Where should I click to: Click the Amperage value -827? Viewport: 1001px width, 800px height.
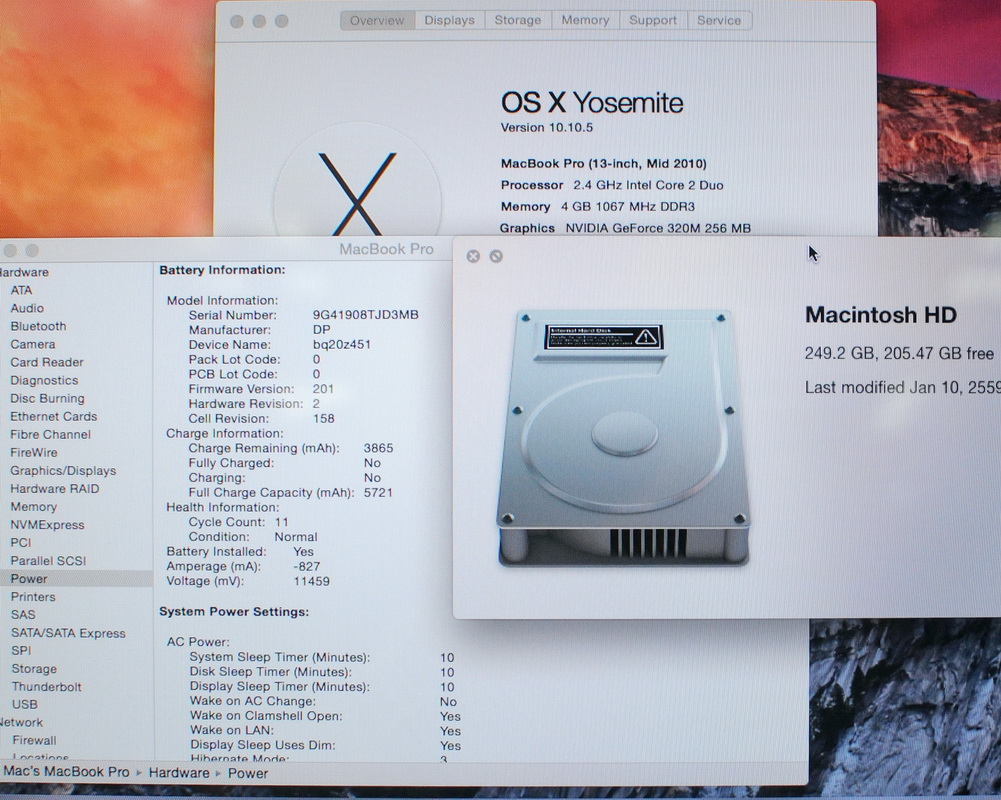point(307,566)
